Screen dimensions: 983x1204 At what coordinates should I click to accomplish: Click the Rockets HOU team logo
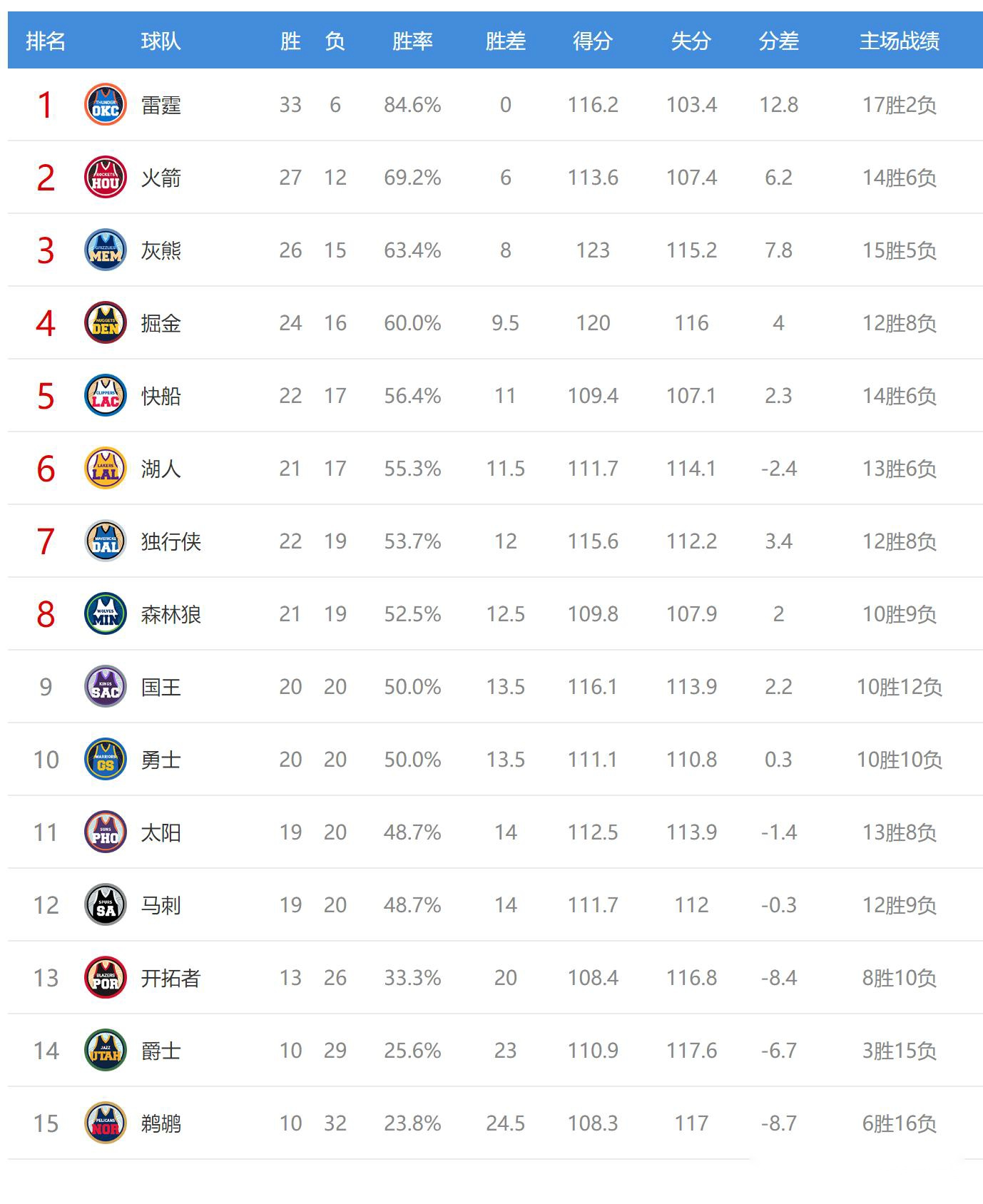(106, 178)
